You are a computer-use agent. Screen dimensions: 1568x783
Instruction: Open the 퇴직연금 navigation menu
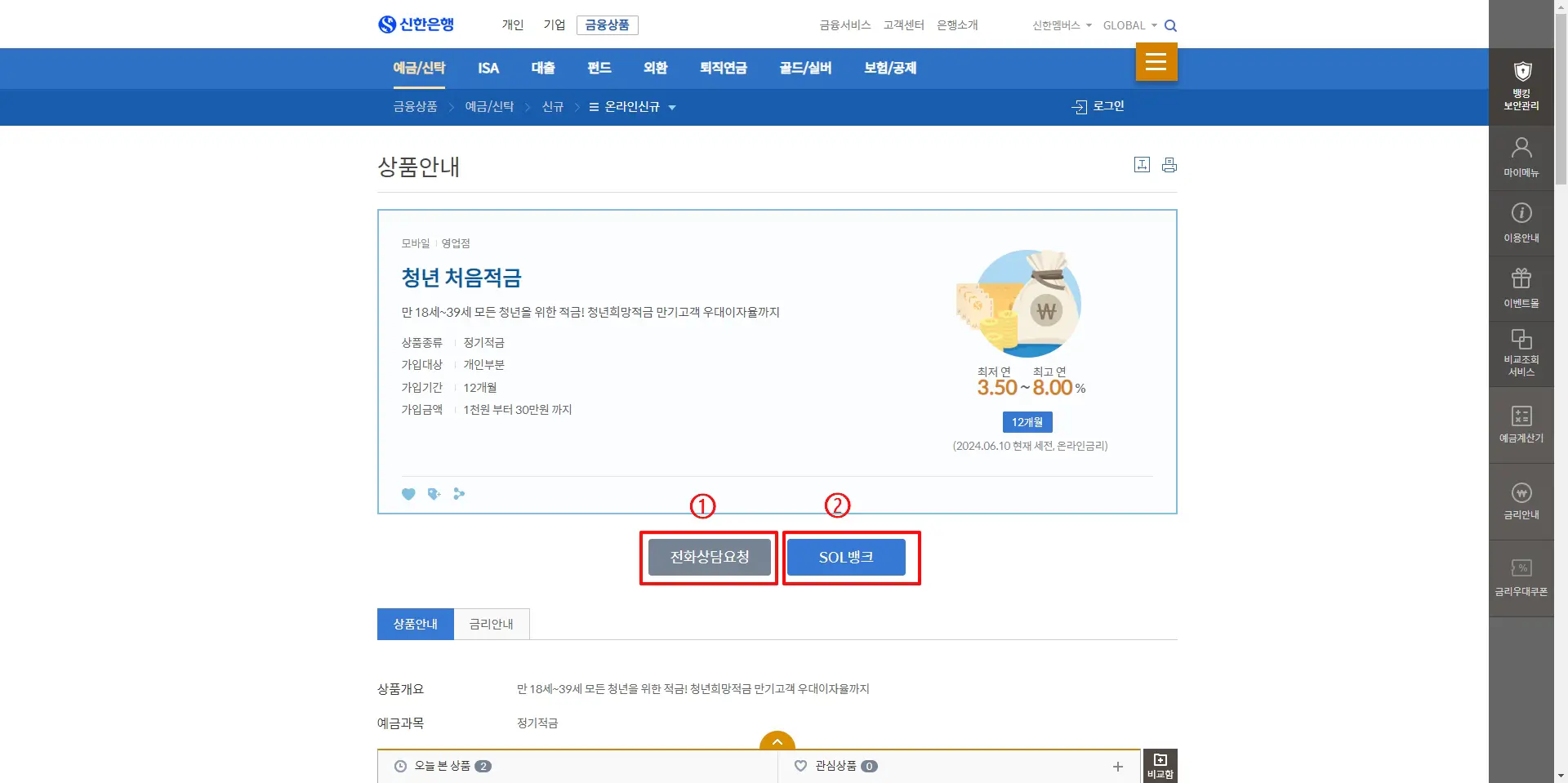(x=724, y=68)
